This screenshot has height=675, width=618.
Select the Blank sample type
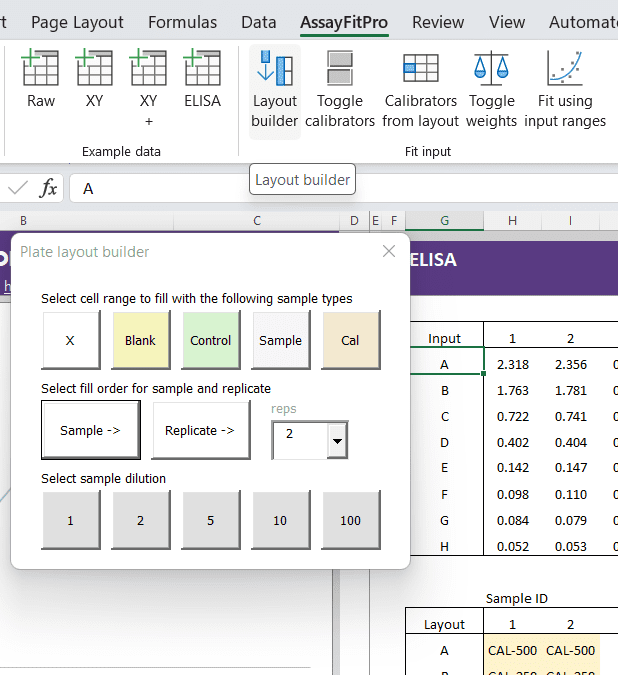[141, 340]
